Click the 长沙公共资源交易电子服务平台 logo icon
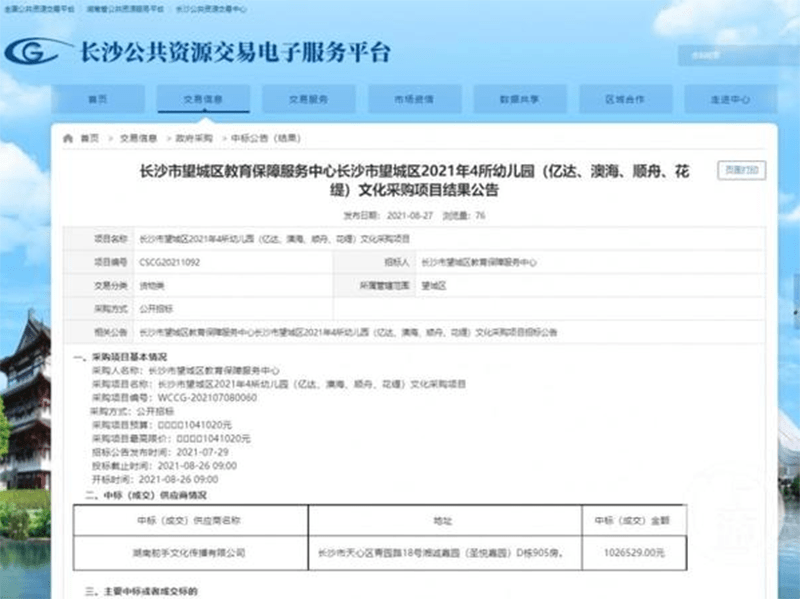The image size is (800, 599). 31,51
